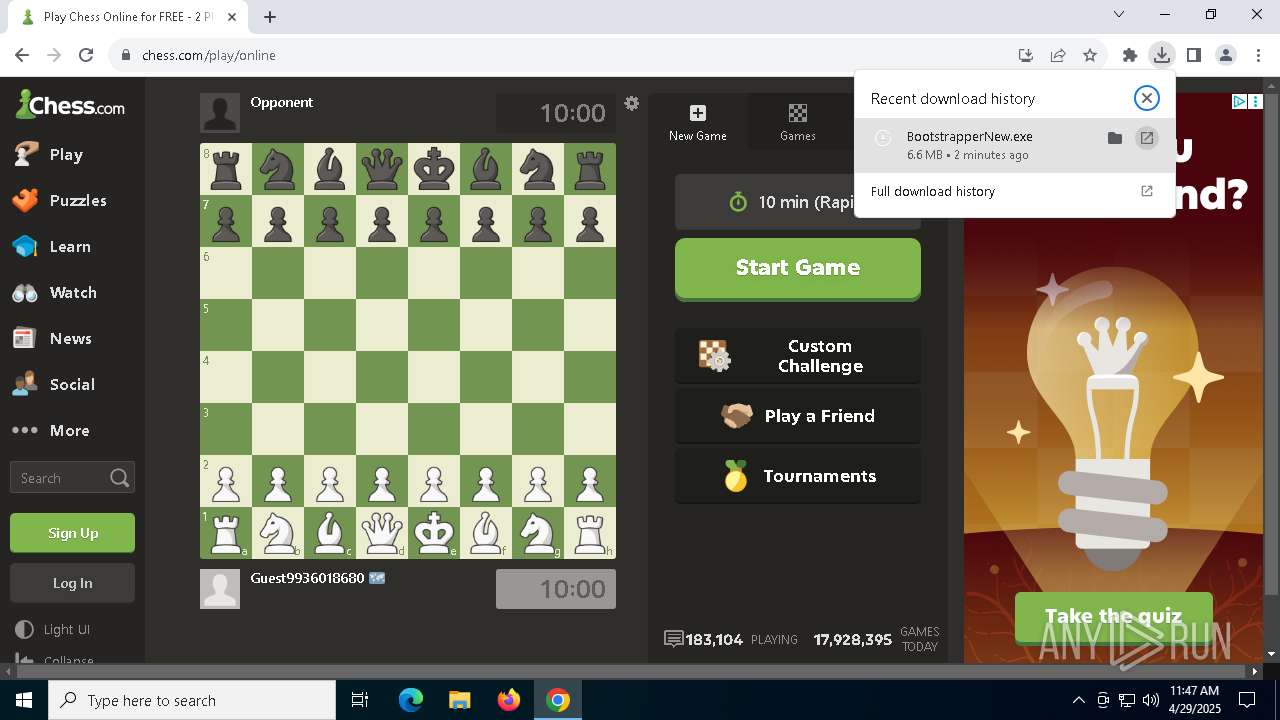The image size is (1280, 720).
Task: Click the Chess.com logo
Action: click(x=70, y=104)
